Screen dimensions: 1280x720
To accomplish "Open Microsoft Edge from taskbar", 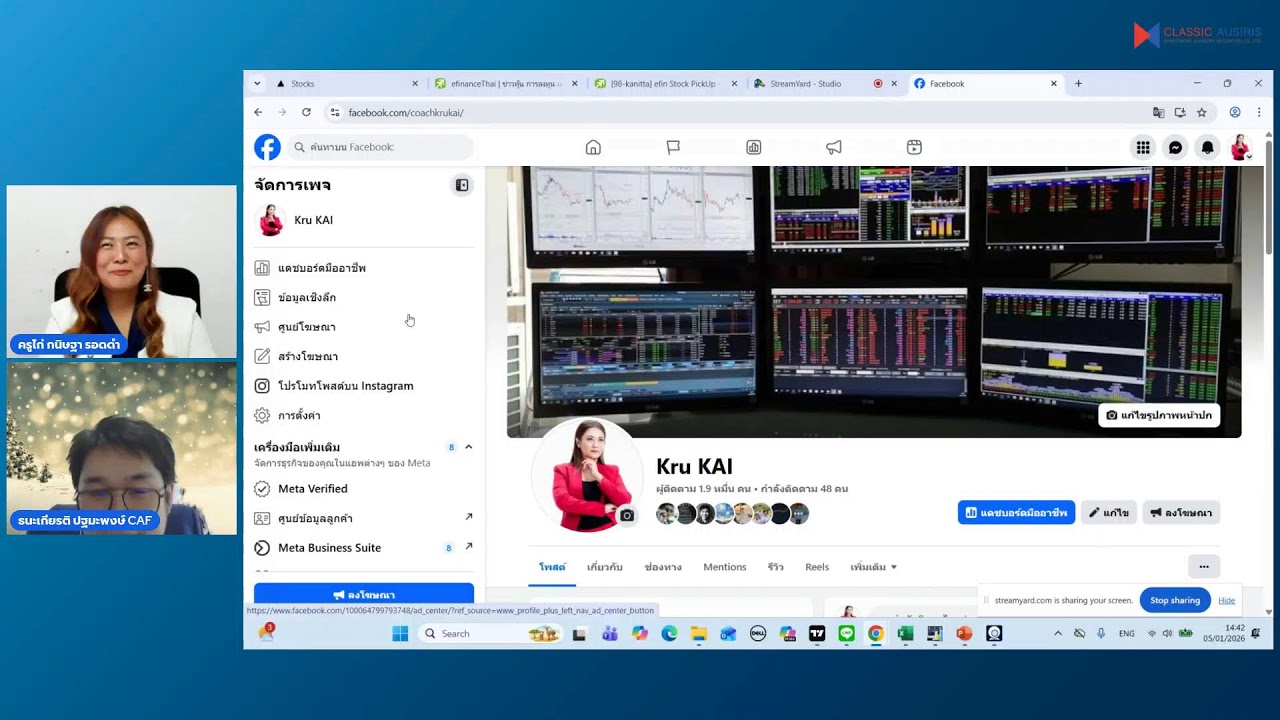I will 669,633.
